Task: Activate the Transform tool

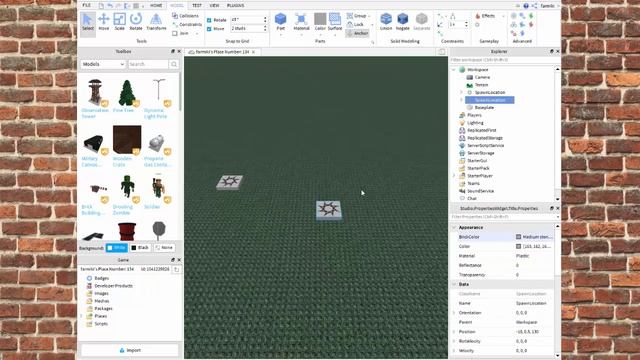Action: [156, 22]
